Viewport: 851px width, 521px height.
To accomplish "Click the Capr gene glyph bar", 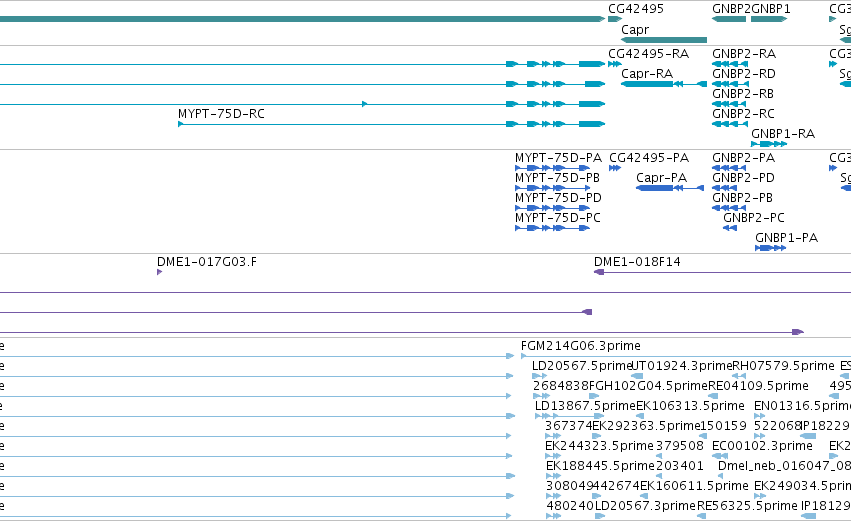I will point(664,40).
